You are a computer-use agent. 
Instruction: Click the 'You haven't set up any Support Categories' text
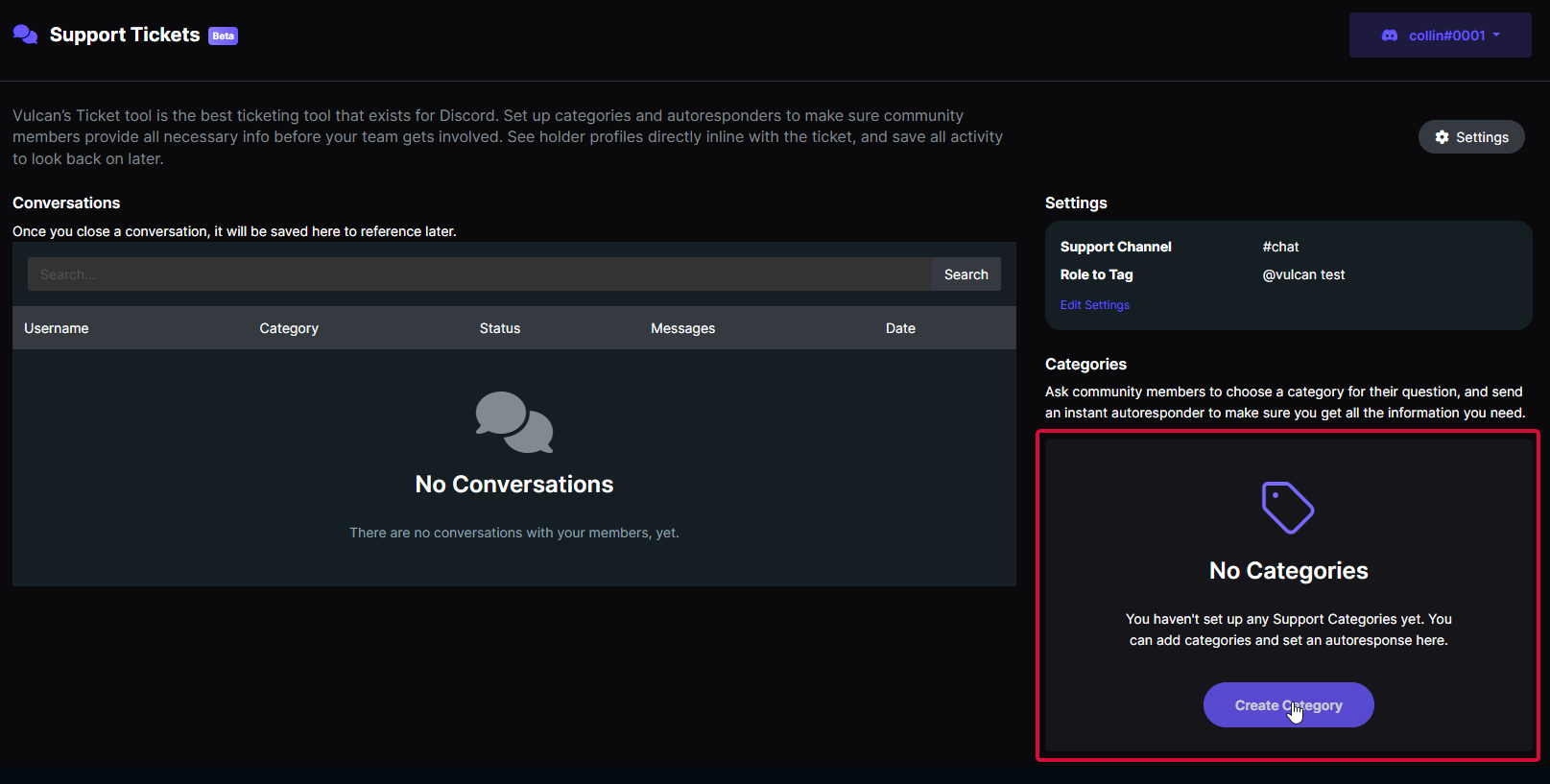[1288, 630]
